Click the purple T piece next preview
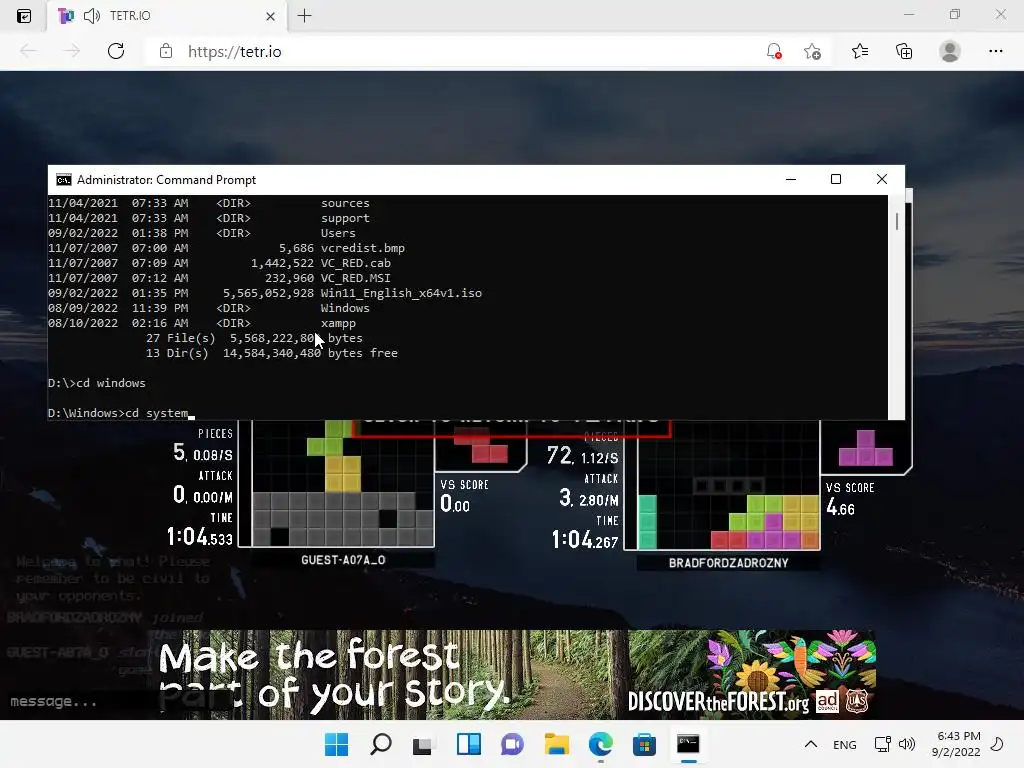 pos(866,447)
